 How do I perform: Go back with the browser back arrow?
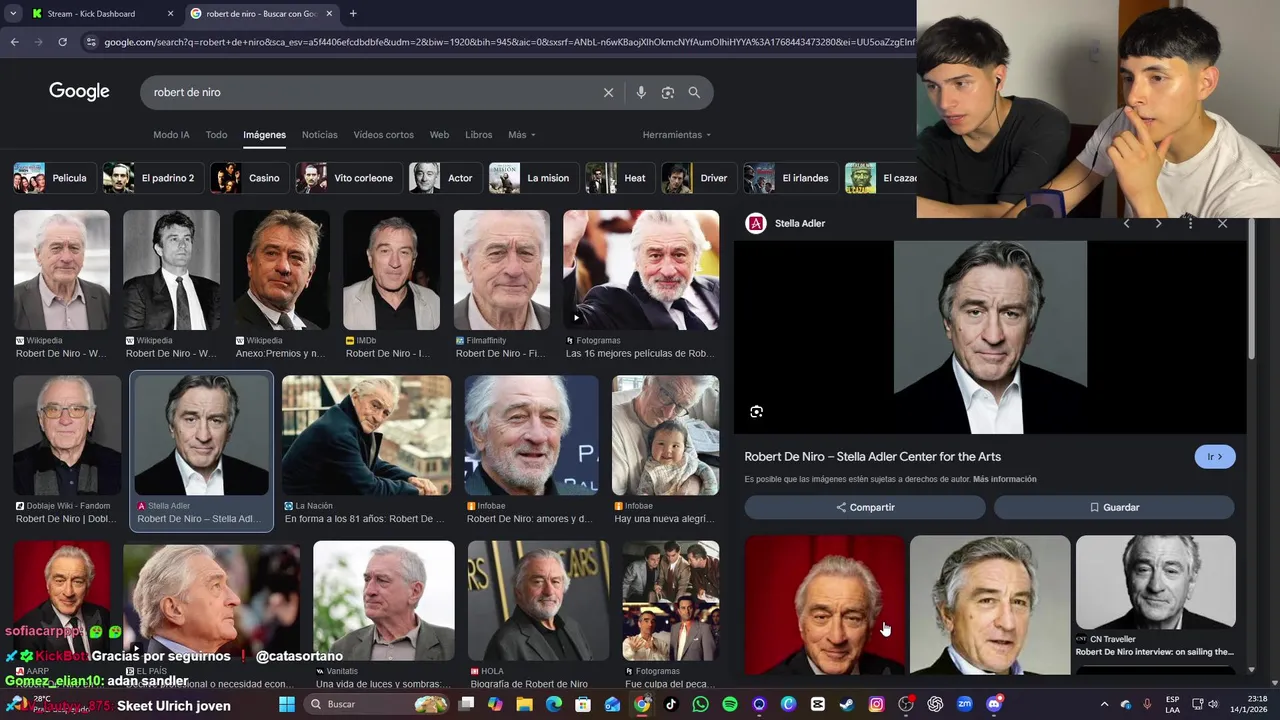pyautogui.click(x=14, y=42)
